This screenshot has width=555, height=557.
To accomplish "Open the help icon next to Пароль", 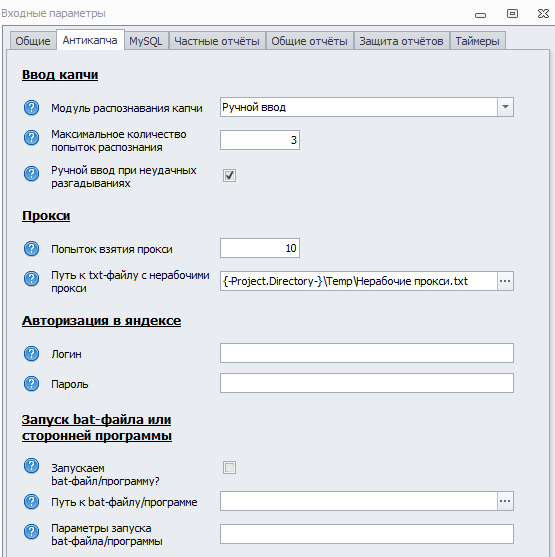I will pos(31,383).
